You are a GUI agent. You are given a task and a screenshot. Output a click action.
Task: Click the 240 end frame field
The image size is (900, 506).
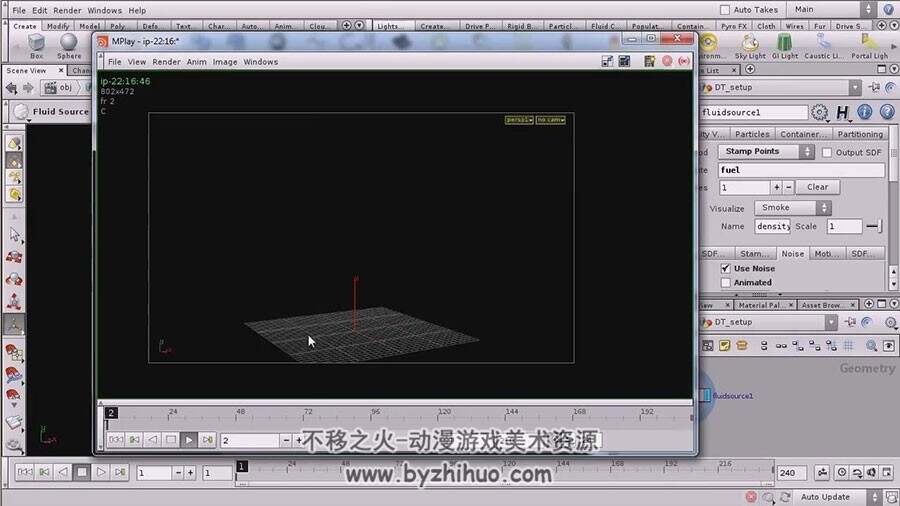pyautogui.click(x=792, y=473)
